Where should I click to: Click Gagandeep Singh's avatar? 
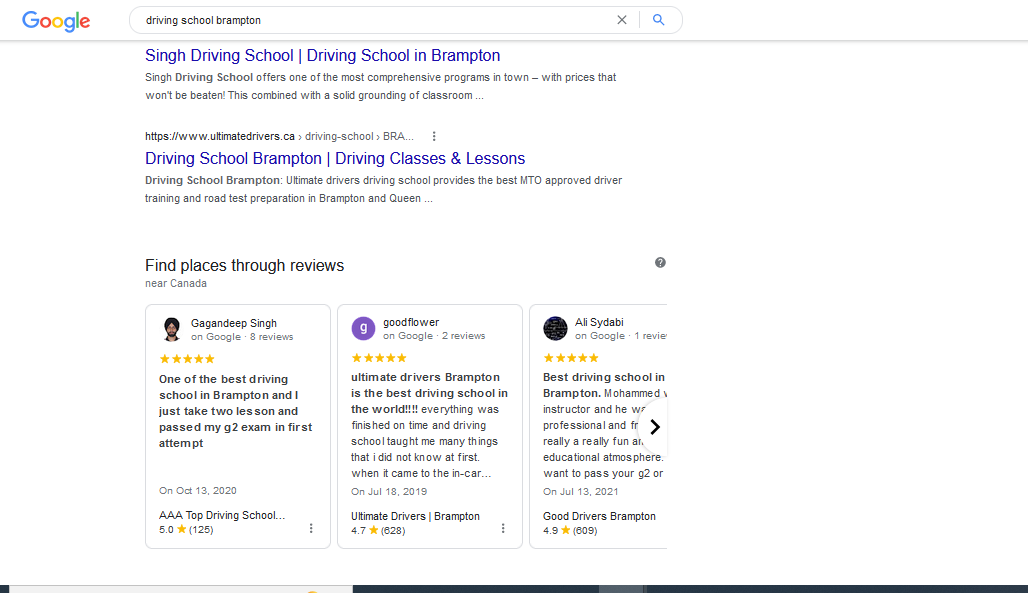click(x=172, y=329)
